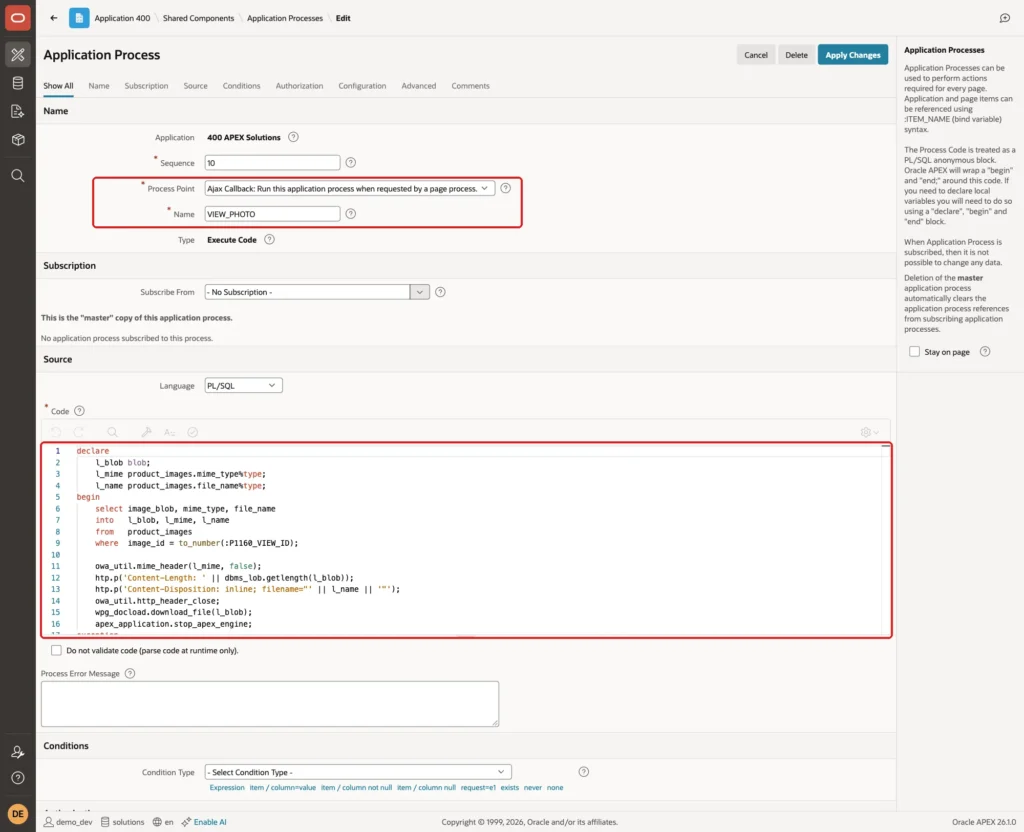Open the Gallery cube icon
Image resolution: width=1024 pixels, height=832 pixels.
(18, 139)
